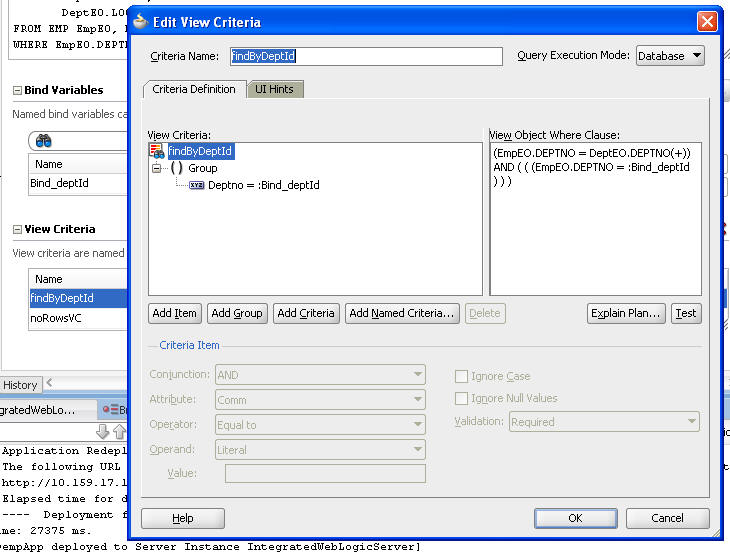Confirm the dialog with OK

pos(575,518)
